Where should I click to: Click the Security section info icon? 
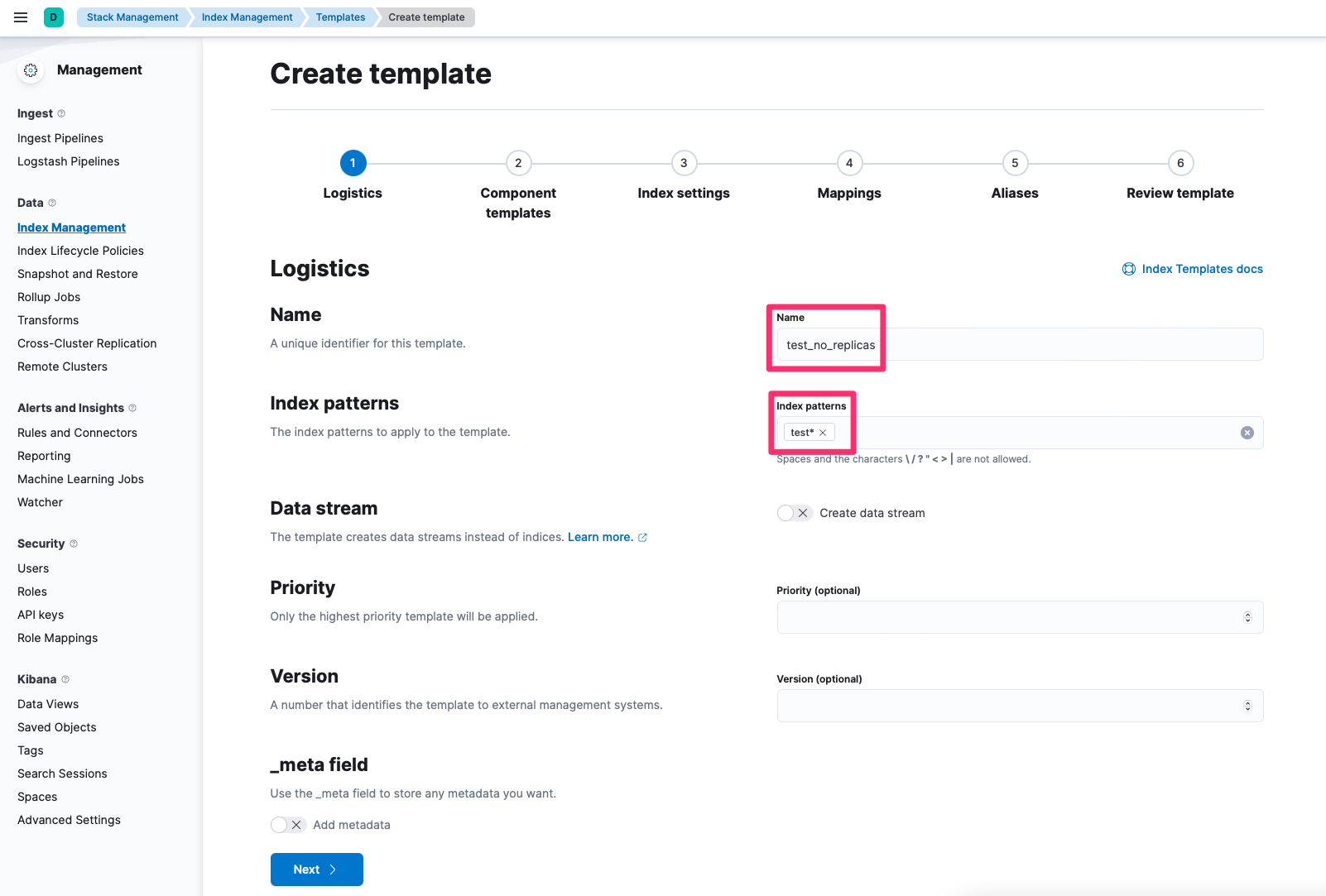pos(74,544)
